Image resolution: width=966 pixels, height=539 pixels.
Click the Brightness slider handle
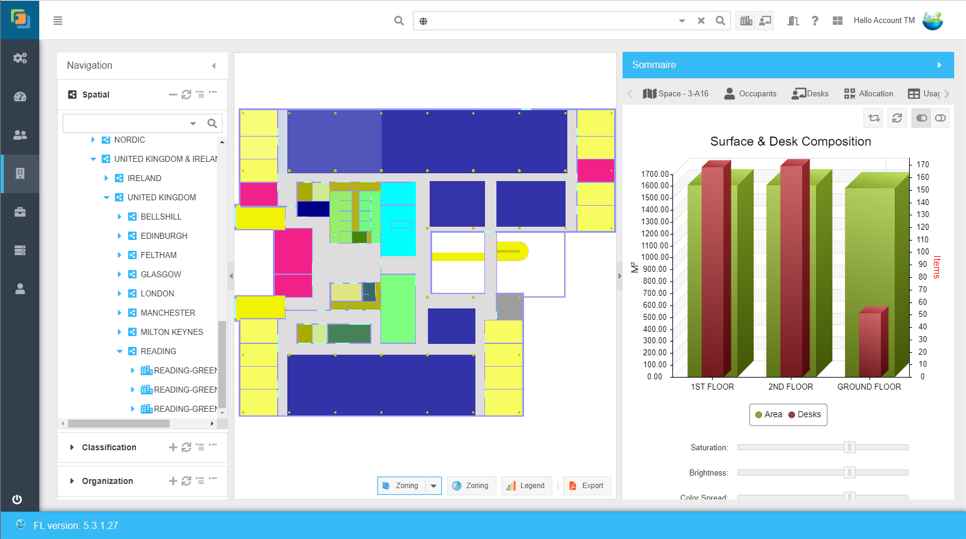click(849, 472)
